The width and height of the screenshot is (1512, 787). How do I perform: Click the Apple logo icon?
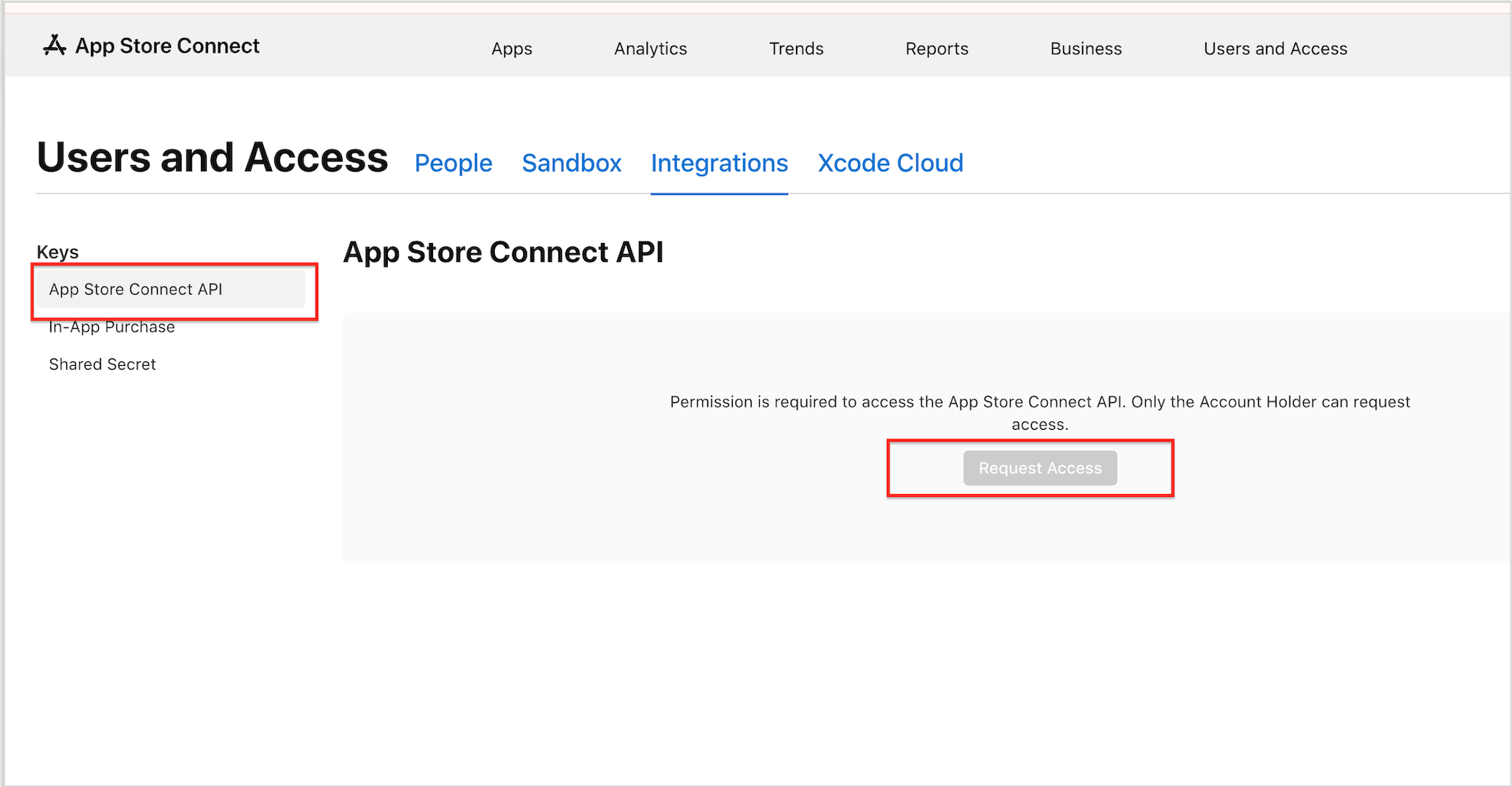click(x=54, y=45)
